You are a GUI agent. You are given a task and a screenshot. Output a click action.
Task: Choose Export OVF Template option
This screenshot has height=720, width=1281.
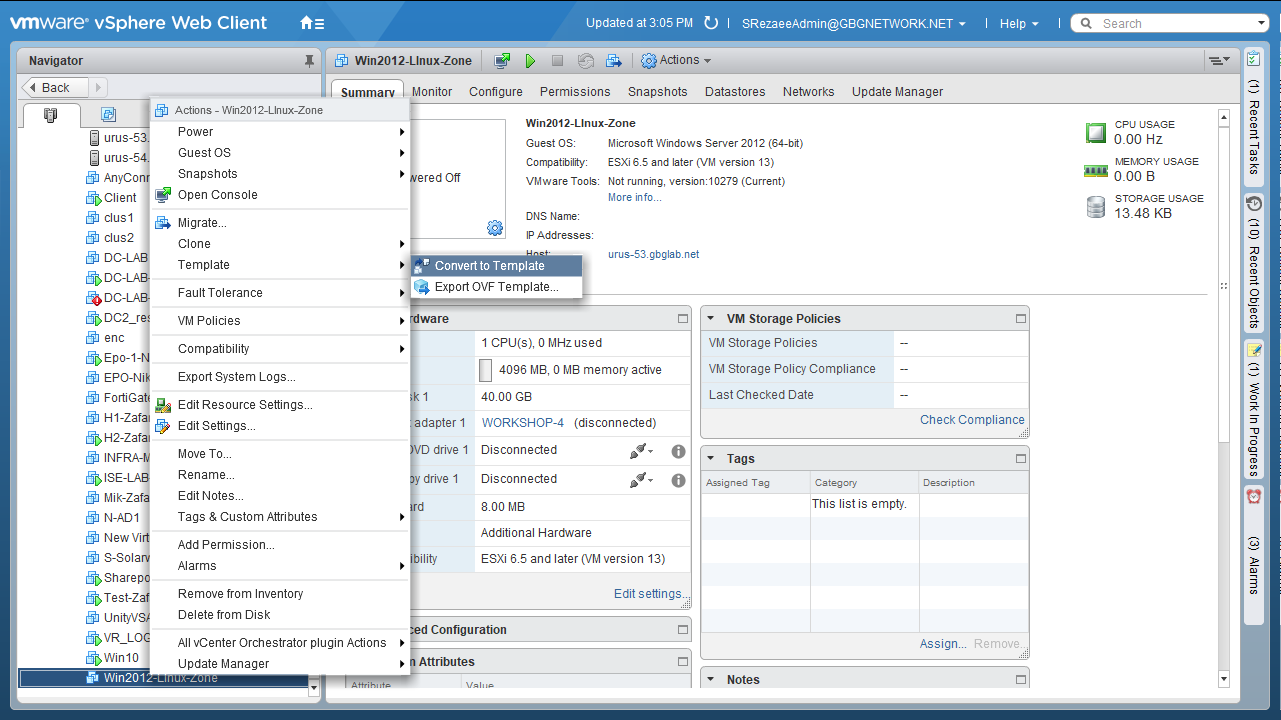point(496,287)
